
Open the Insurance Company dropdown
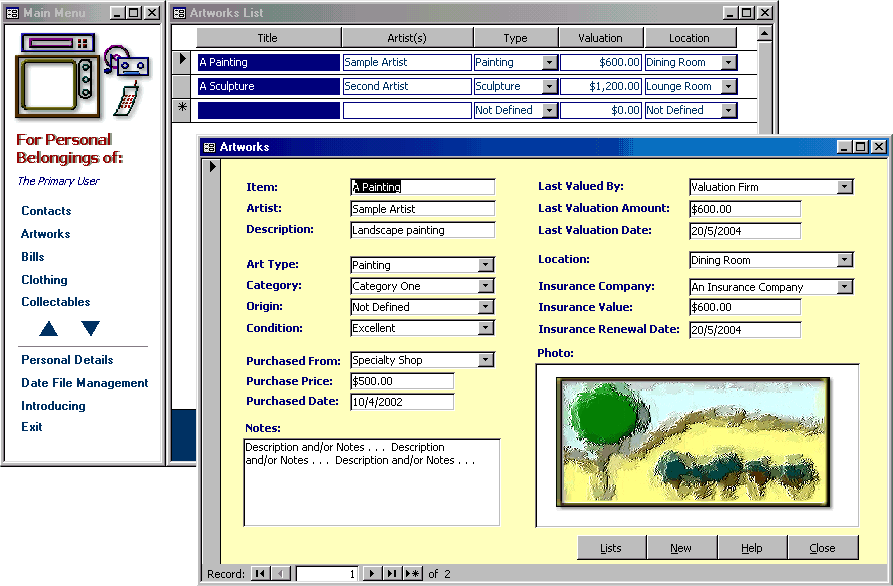845,287
